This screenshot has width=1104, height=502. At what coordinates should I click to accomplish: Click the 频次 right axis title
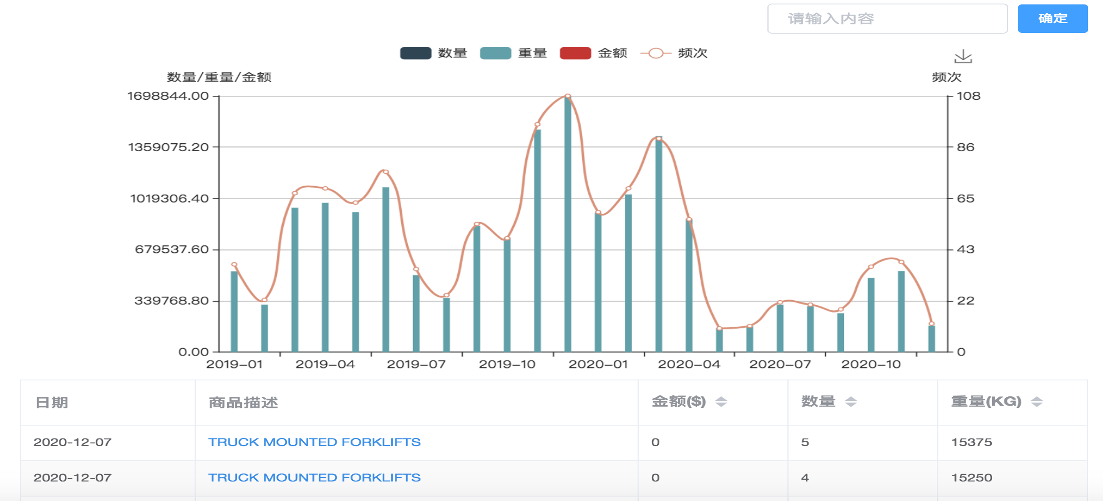[946, 77]
